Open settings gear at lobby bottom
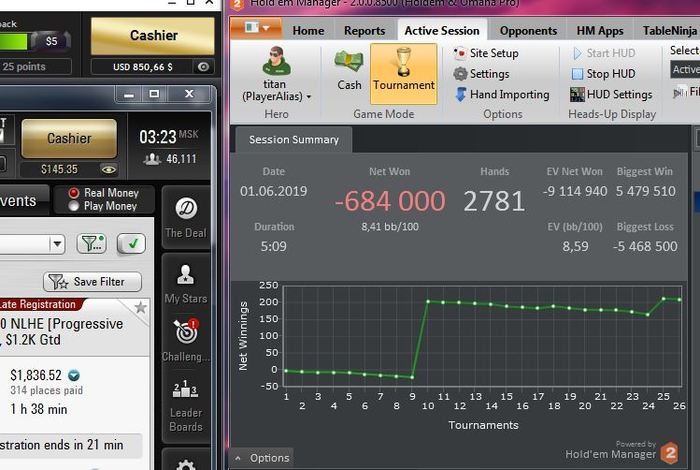The image size is (700, 470). tap(186, 466)
